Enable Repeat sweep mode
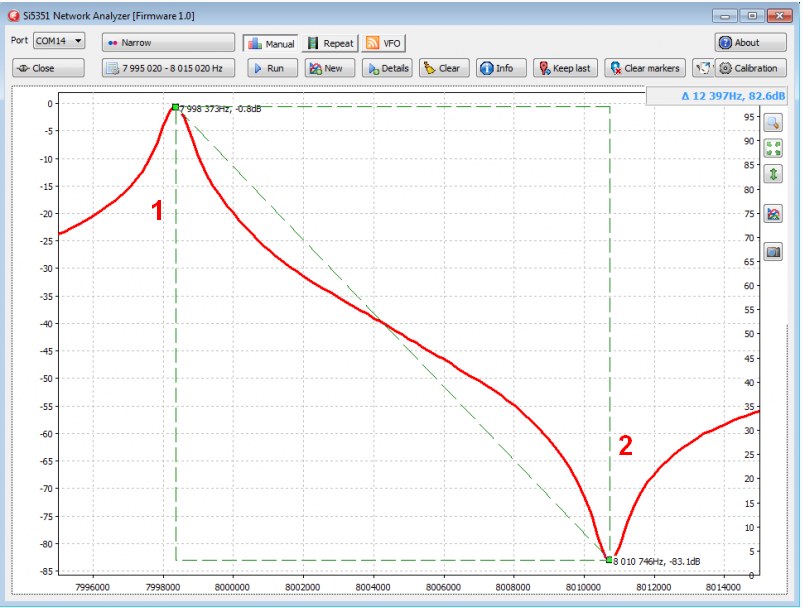Image resolution: width=803 pixels, height=608 pixels. (x=330, y=43)
